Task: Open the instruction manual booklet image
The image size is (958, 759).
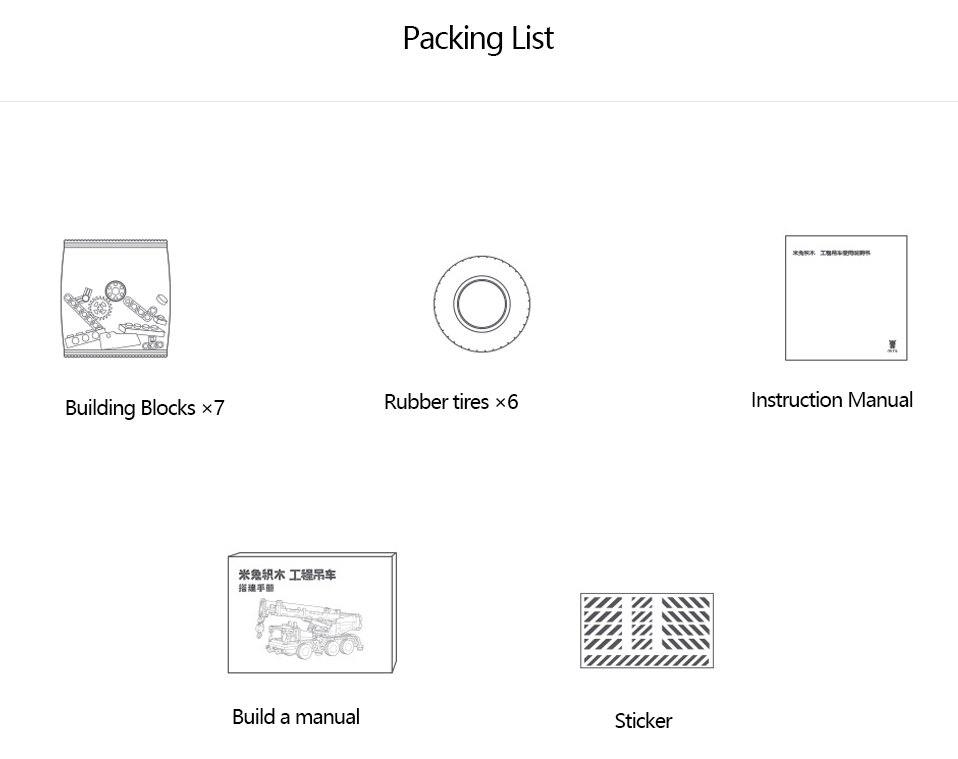Action: [x=846, y=298]
